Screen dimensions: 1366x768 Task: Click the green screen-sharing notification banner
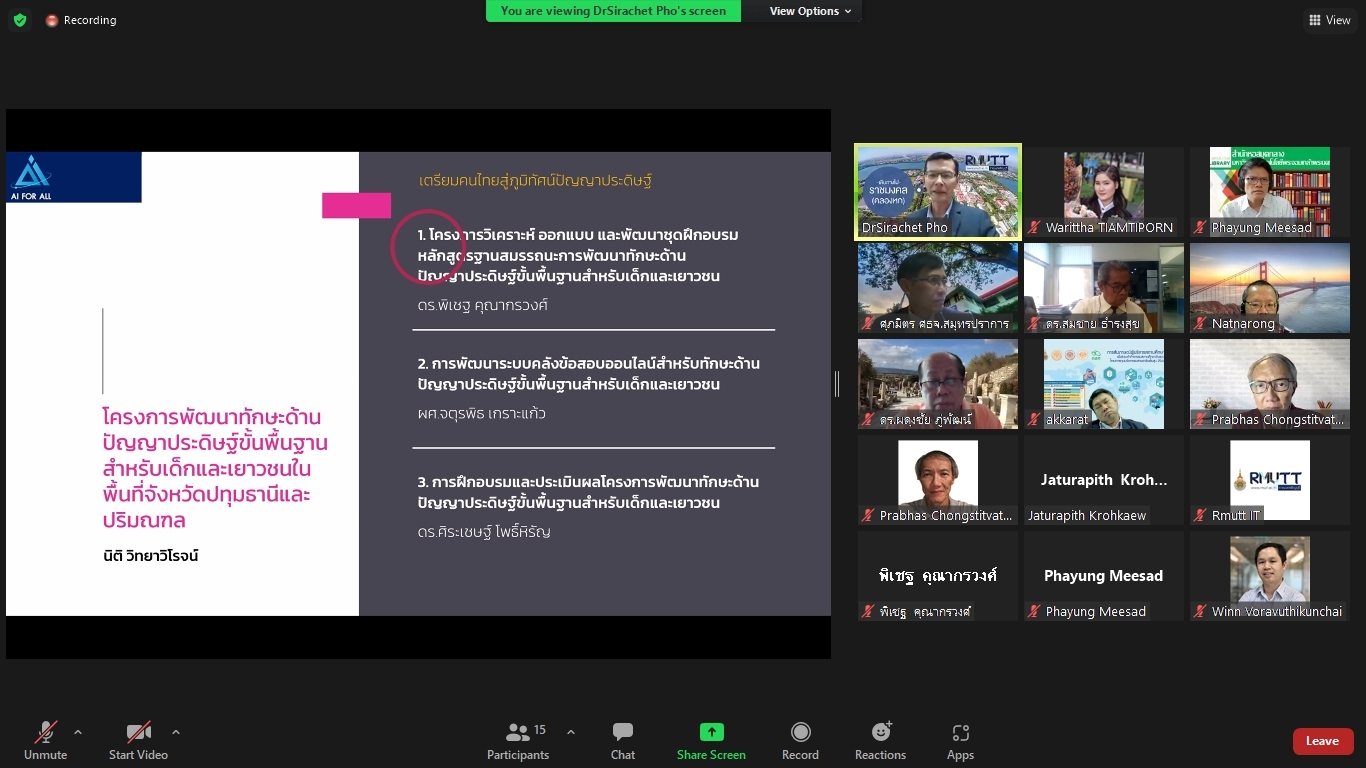click(614, 11)
